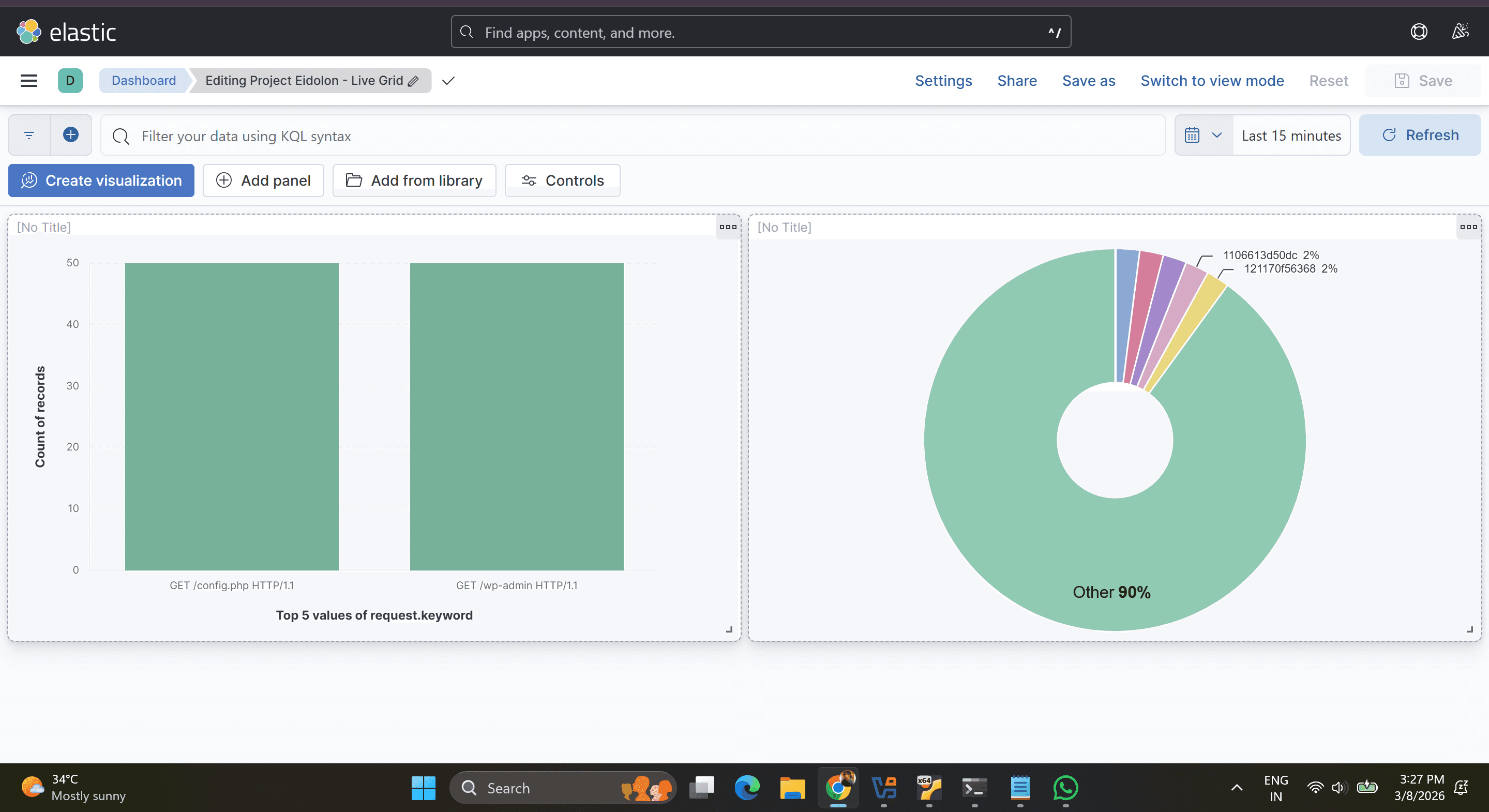Viewport: 1489px width, 812px height.
Task: Open bar chart panel options menu
Action: tap(728, 227)
